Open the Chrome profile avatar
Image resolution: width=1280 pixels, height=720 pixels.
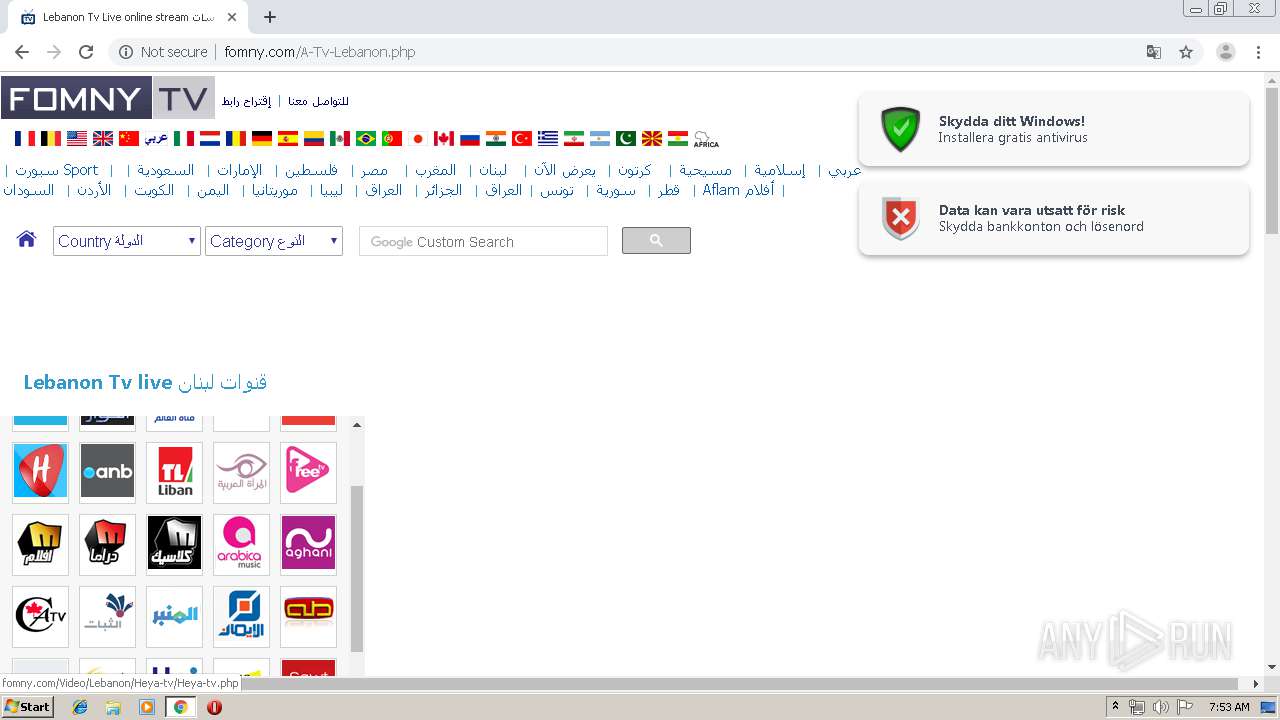(1226, 52)
